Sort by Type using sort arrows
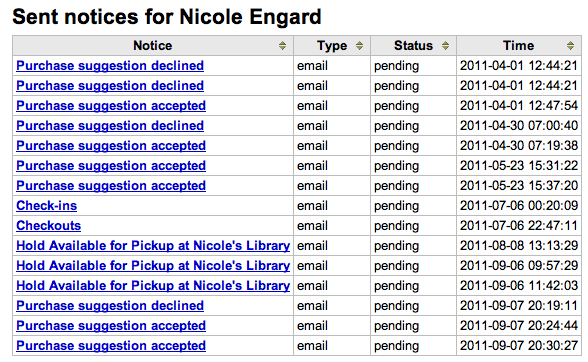 pyautogui.click(x=359, y=46)
